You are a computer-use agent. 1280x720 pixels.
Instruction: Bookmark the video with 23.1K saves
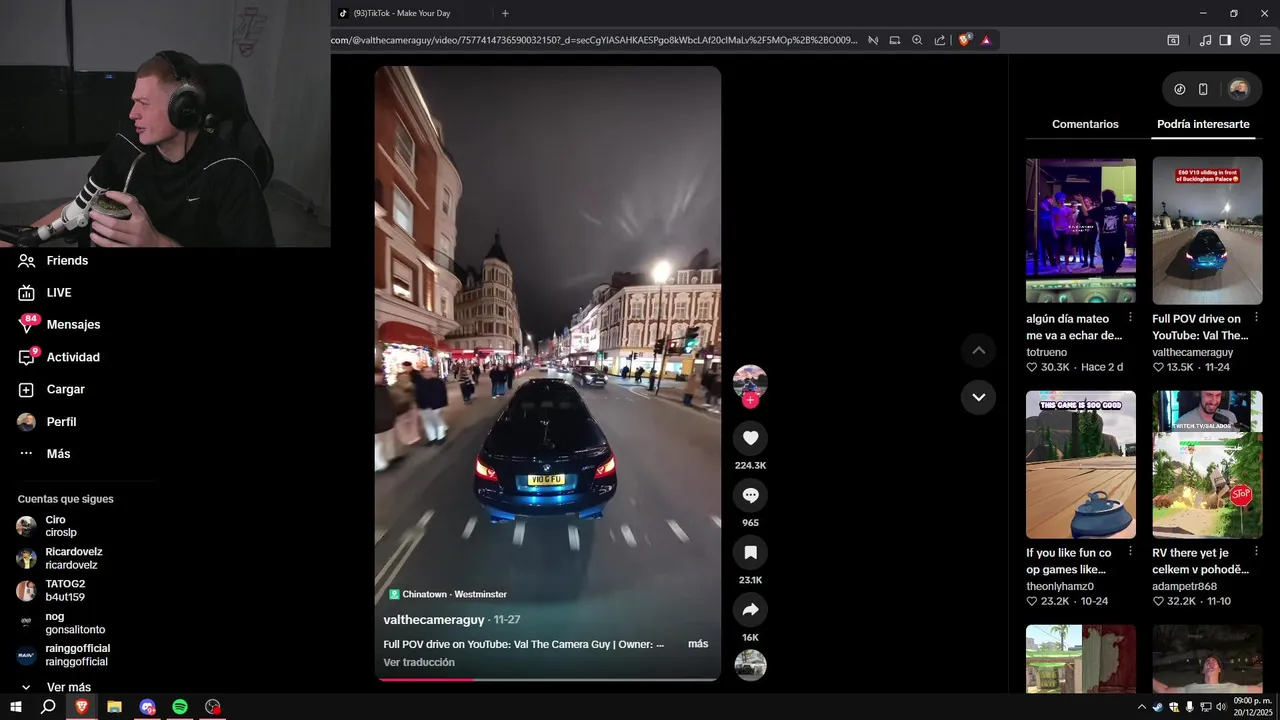(750, 552)
